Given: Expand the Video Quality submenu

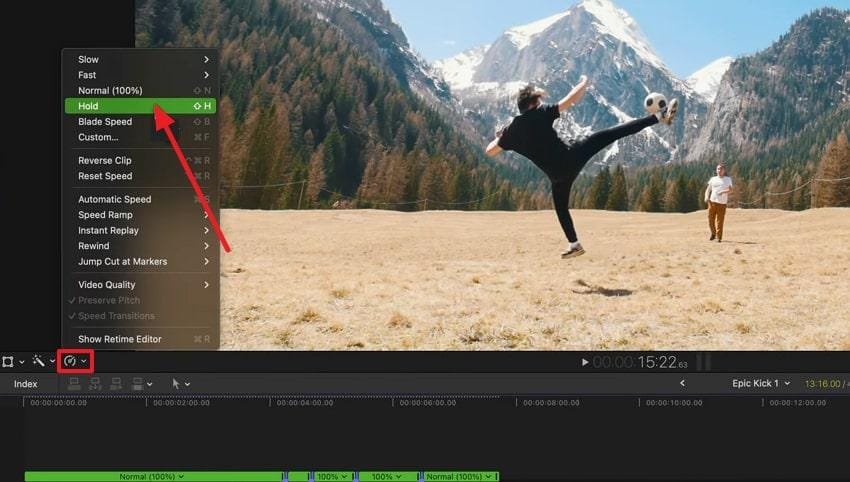Looking at the screenshot, I should pos(141,285).
